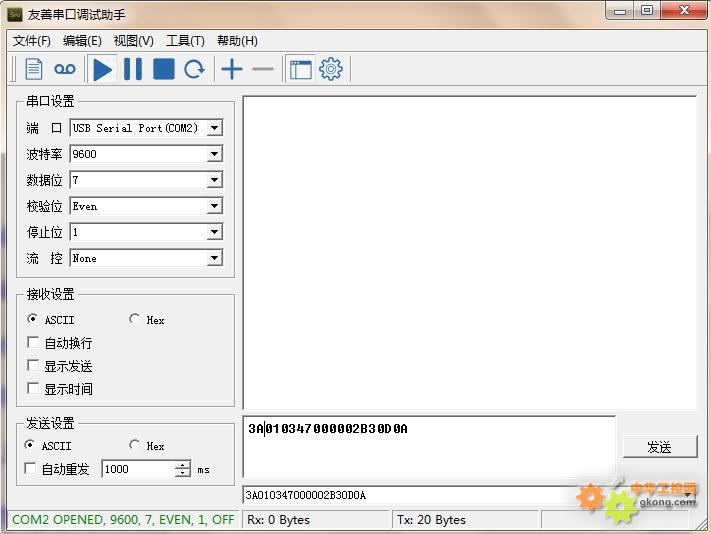
Task: Enable the 自动重发 auto resend checkbox
Action: pyautogui.click(x=30, y=469)
